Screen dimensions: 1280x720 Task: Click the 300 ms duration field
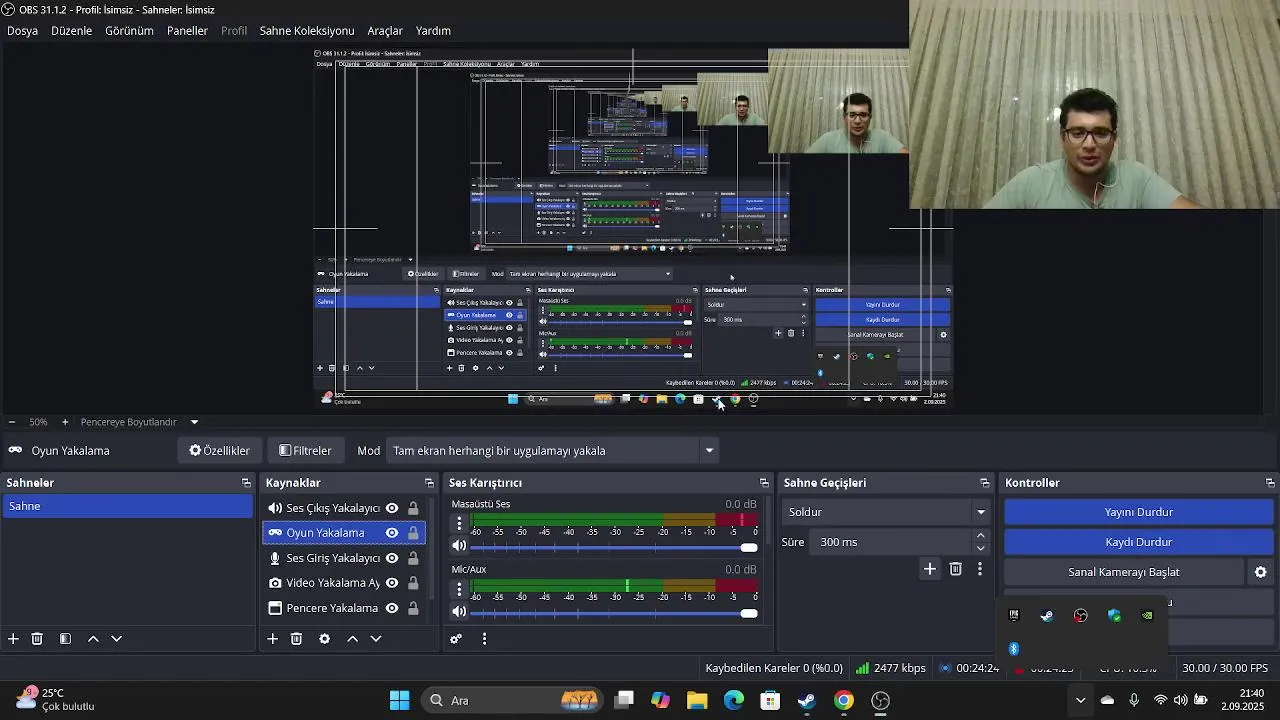(x=890, y=542)
